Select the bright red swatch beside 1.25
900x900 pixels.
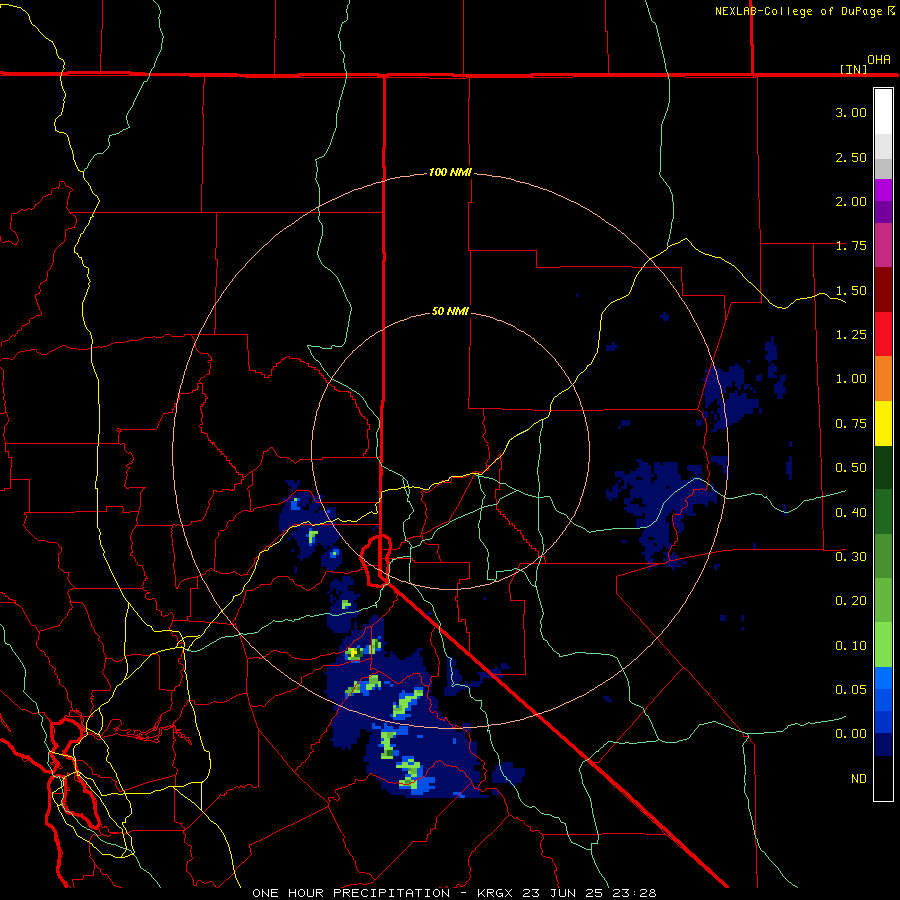[883, 334]
